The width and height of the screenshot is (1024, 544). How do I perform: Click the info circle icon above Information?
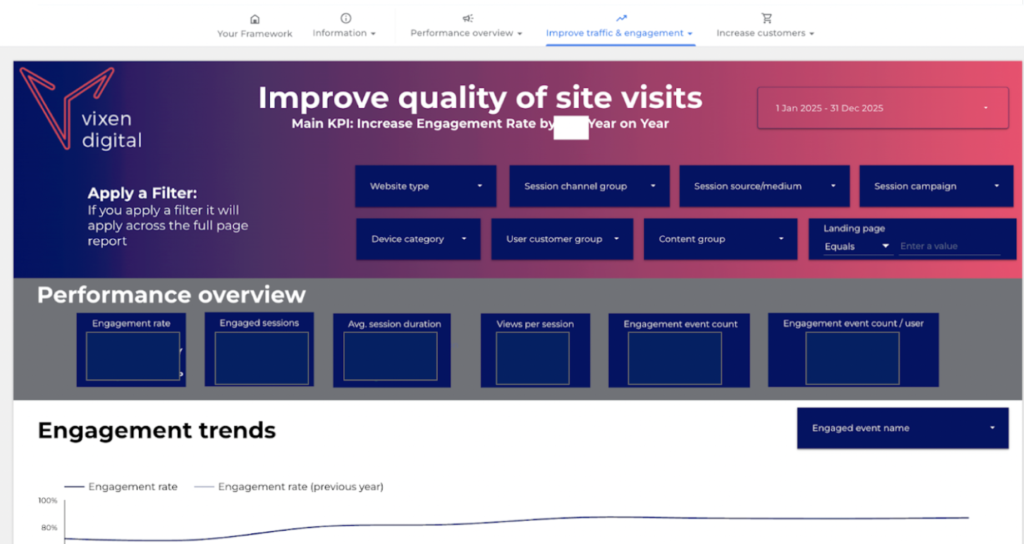[345, 18]
